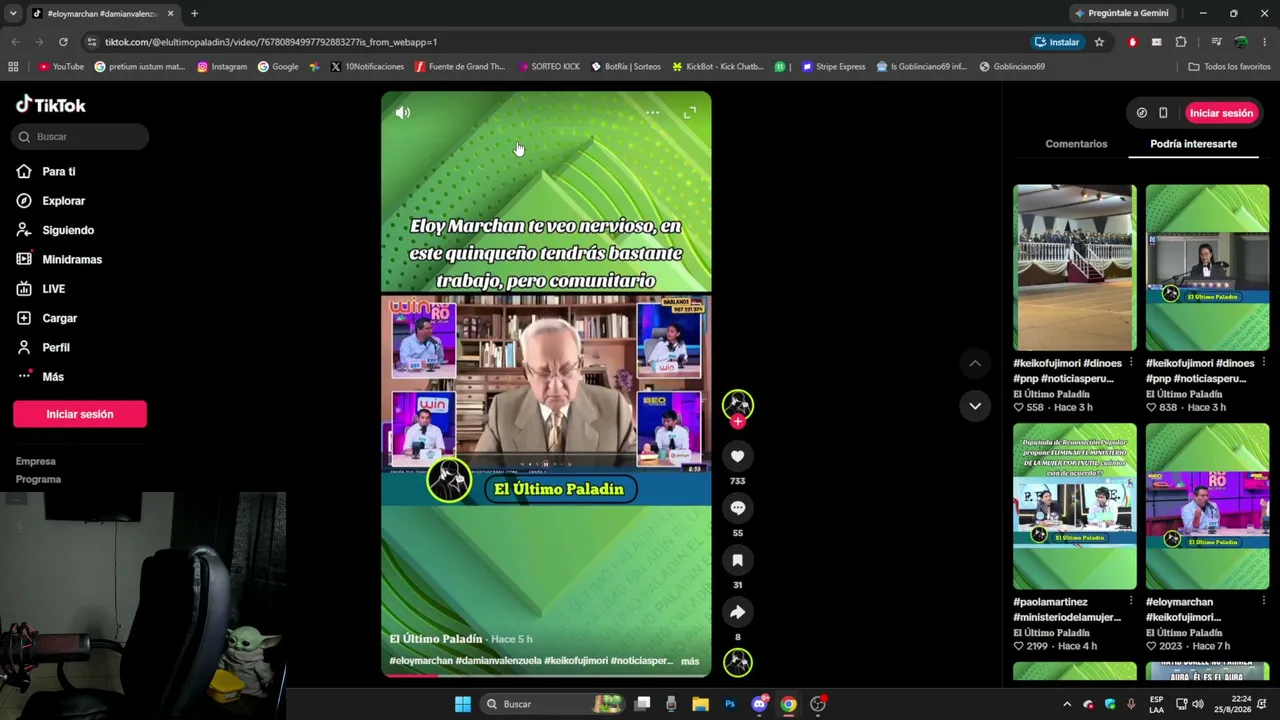The width and height of the screenshot is (1280, 720).
Task: Open the Explorar section
Action: [x=63, y=201]
